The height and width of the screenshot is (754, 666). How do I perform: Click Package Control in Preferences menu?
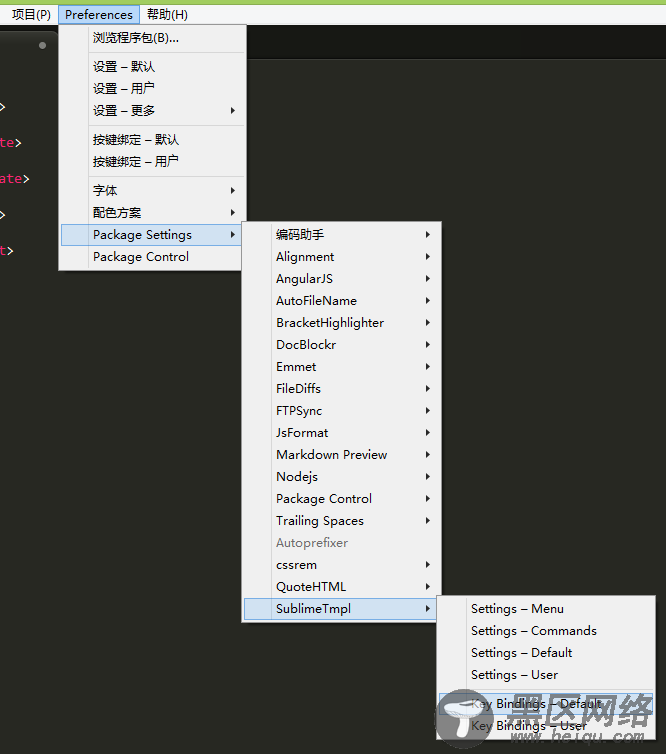[152, 257]
